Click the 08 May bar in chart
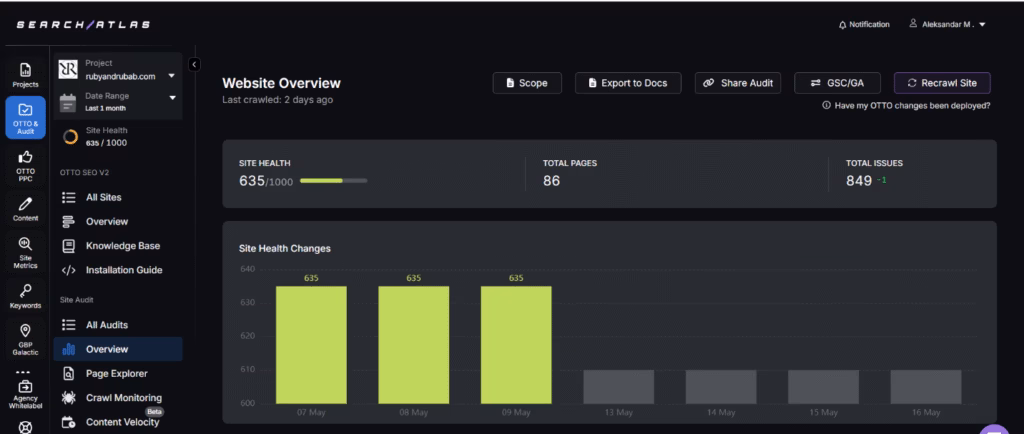Image resolution: width=1024 pixels, height=434 pixels. point(413,344)
